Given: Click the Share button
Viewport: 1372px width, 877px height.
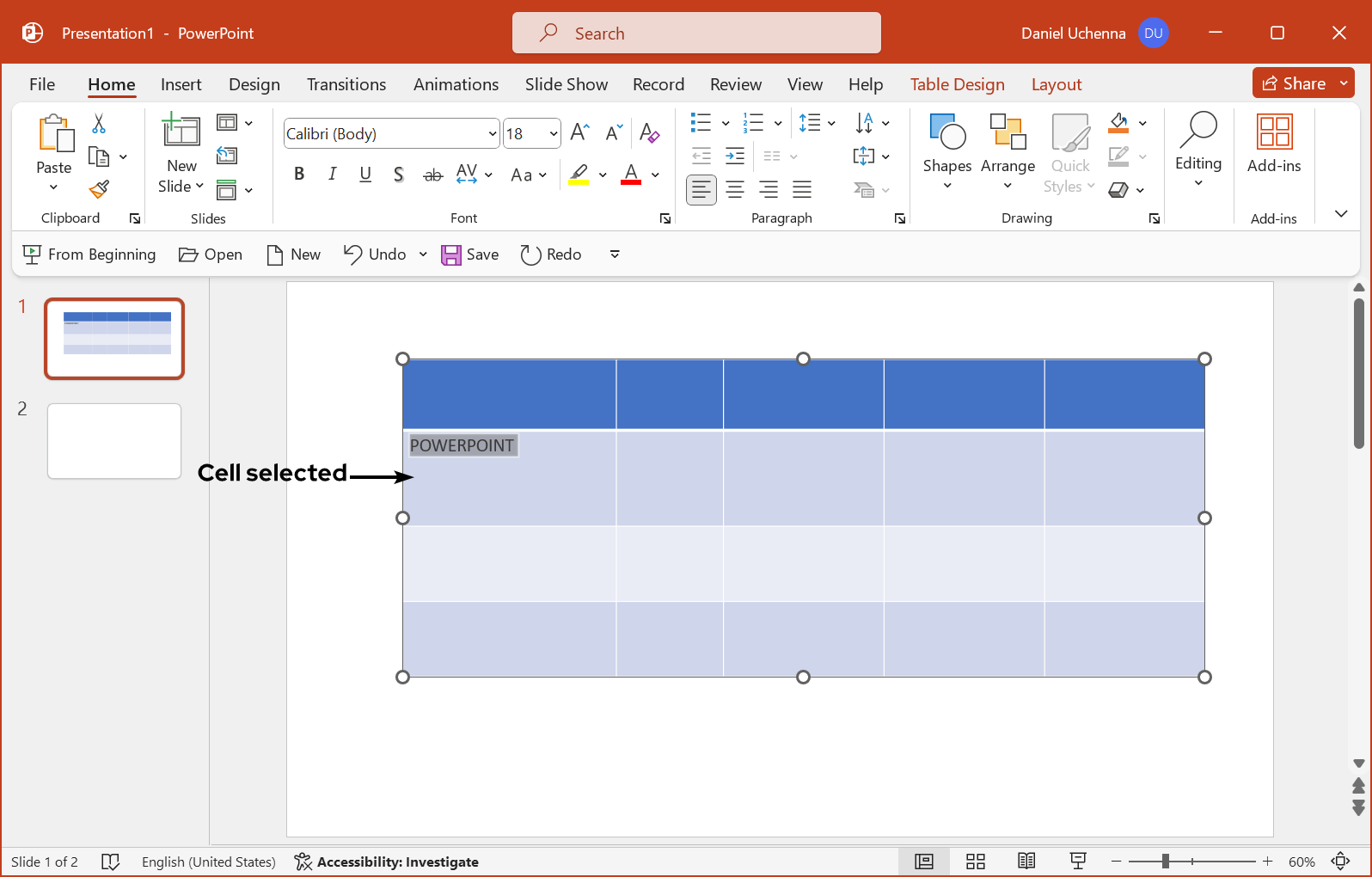Looking at the screenshot, I should tap(1294, 83).
